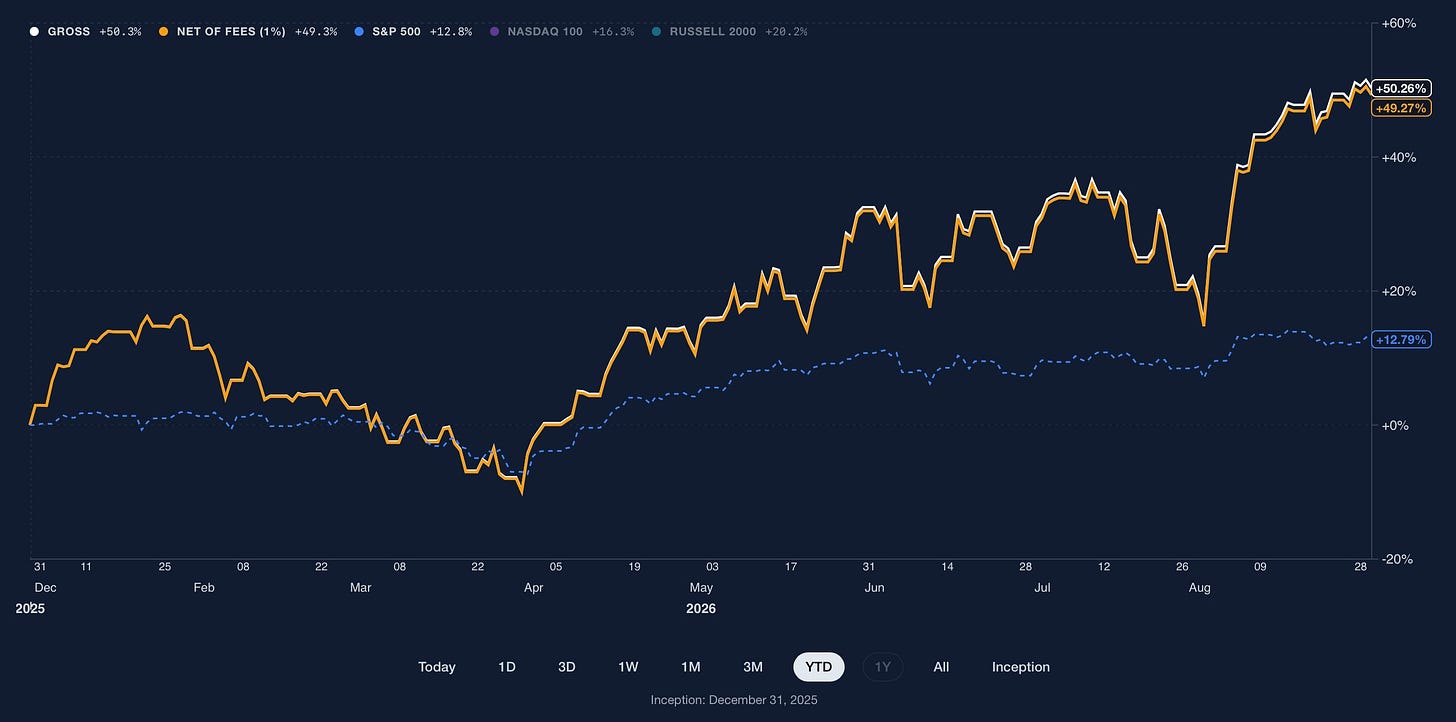Image resolution: width=1456 pixels, height=722 pixels.
Task: Click the 12 date tick on x-axis
Action: [1104, 567]
